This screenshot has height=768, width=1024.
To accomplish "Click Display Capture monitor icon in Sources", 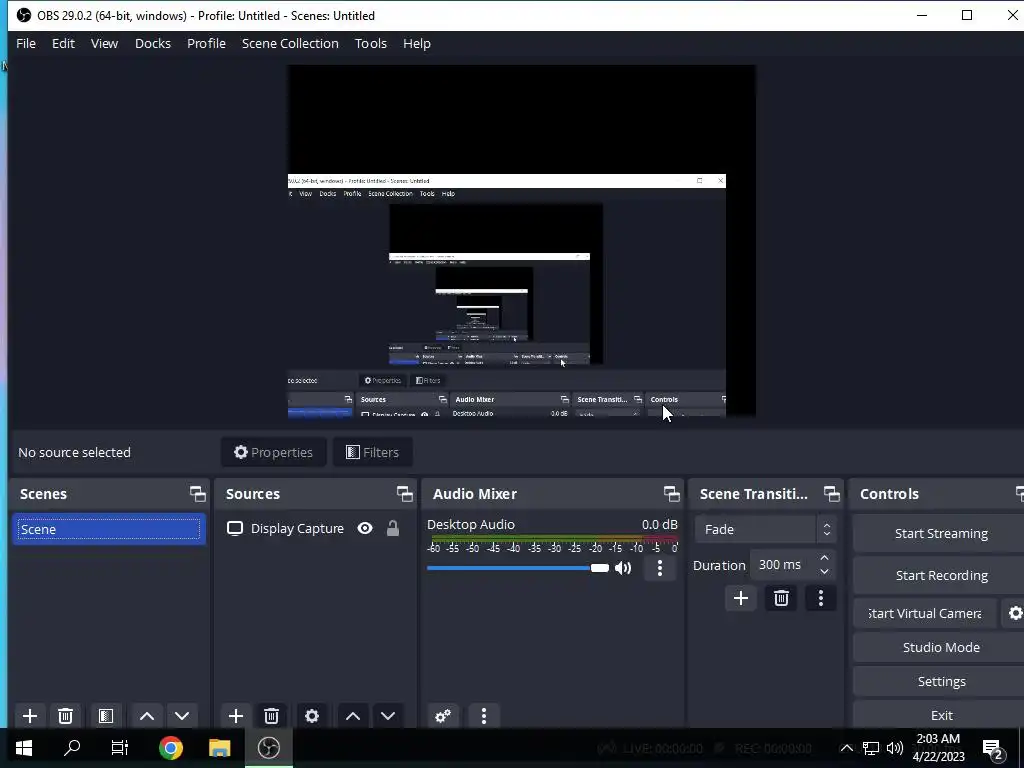I will pyautogui.click(x=234, y=528).
